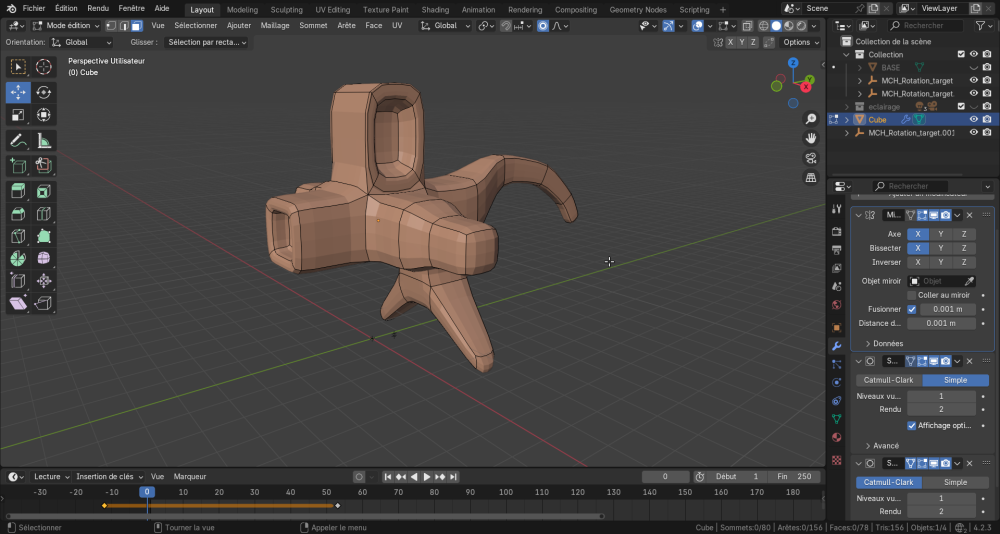Select the Measure tool

44,141
